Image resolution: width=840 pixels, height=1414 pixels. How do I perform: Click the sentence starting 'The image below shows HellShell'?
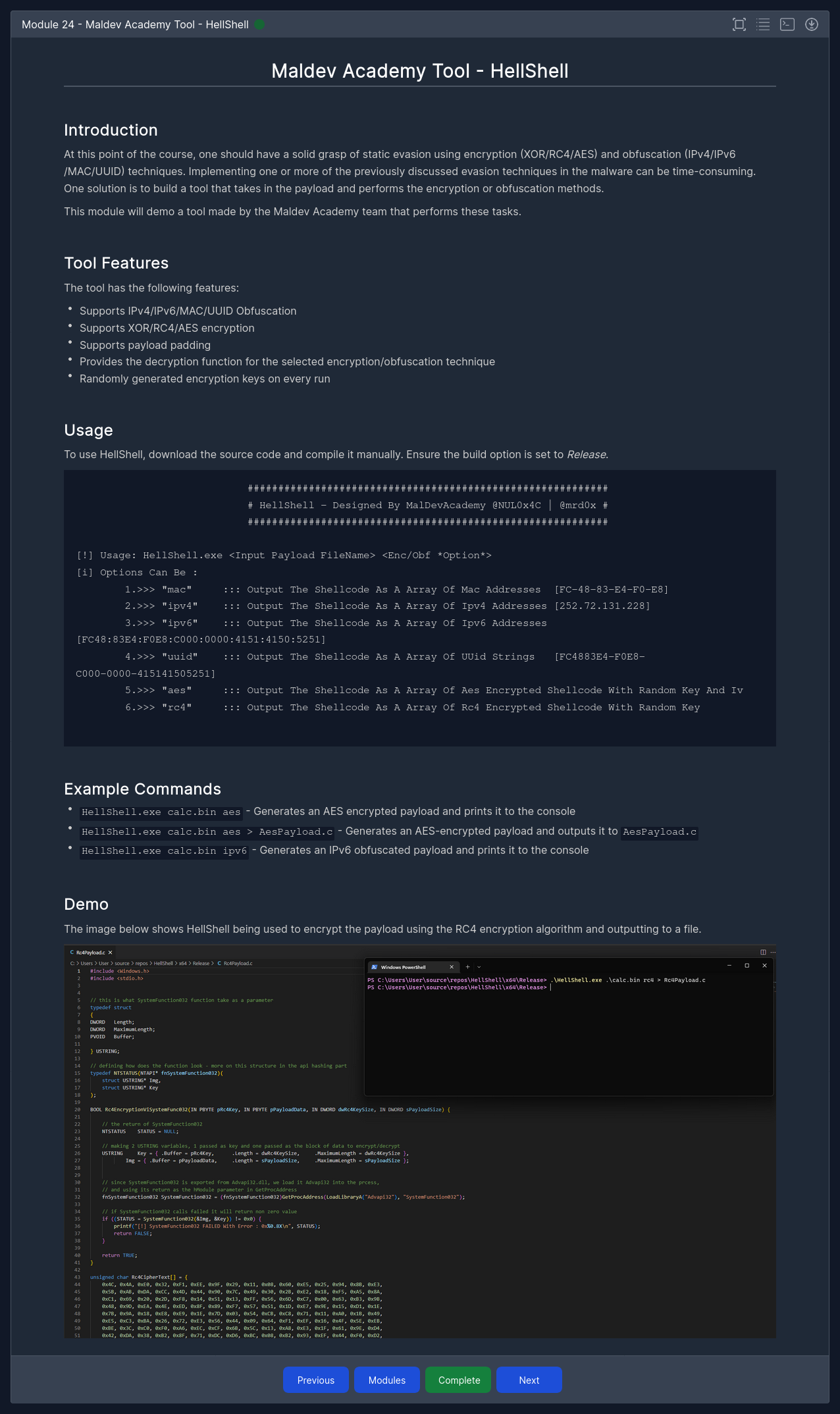pyautogui.click(x=382, y=929)
